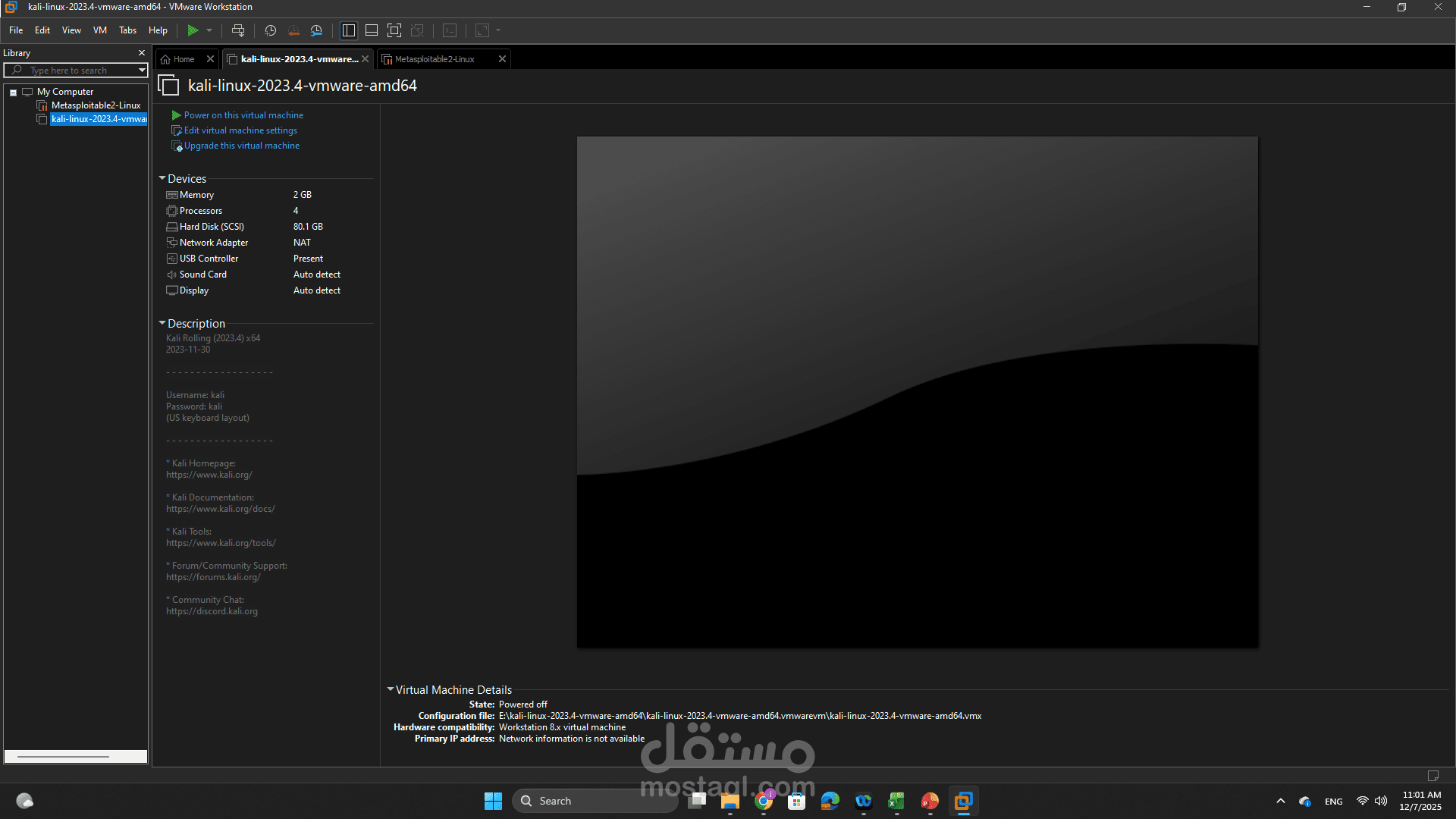Open the library search dropdown arrow
Image resolution: width=1456 pixels, height=819 pixels.
142,71
